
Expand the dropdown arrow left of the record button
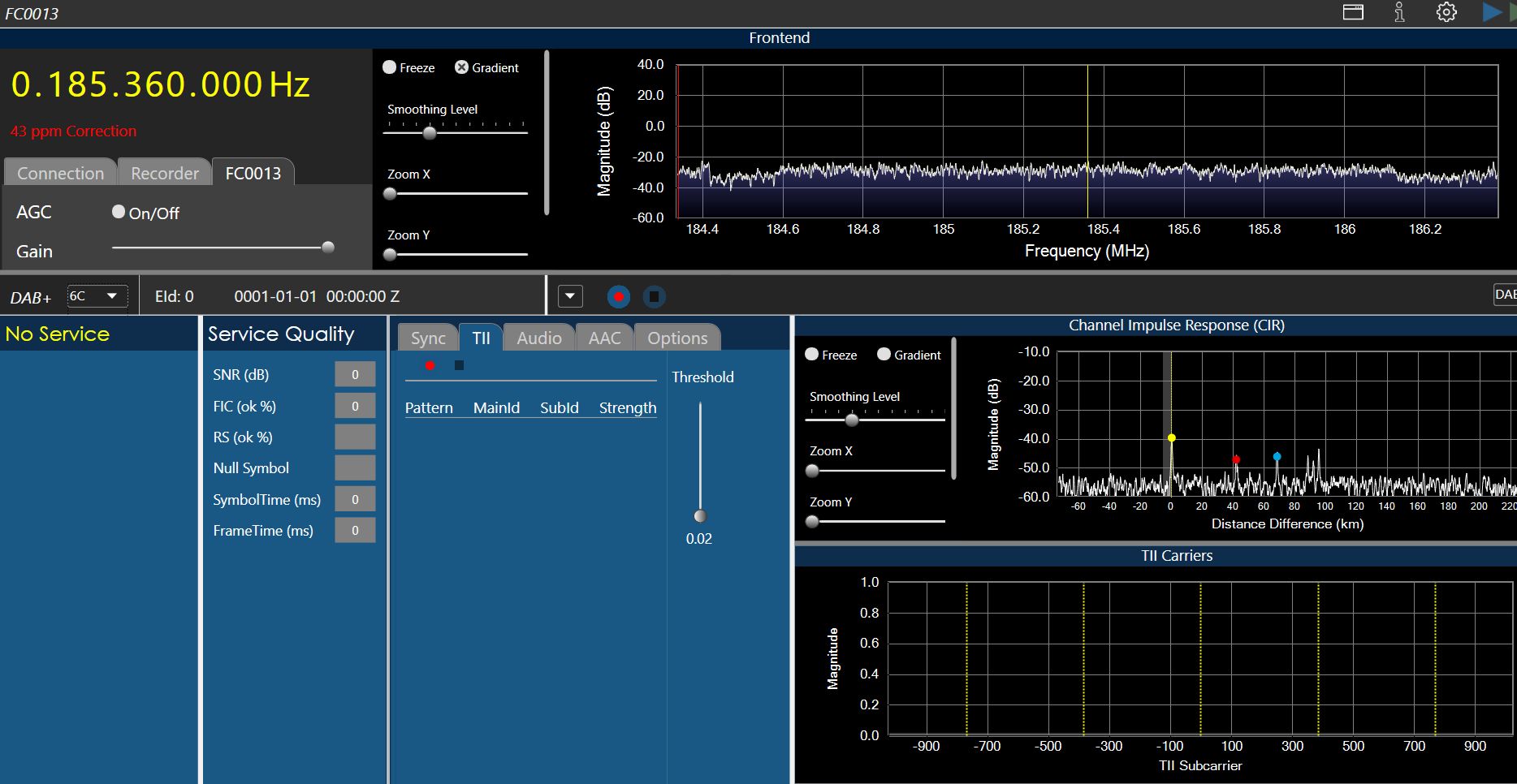pos(570,297)
